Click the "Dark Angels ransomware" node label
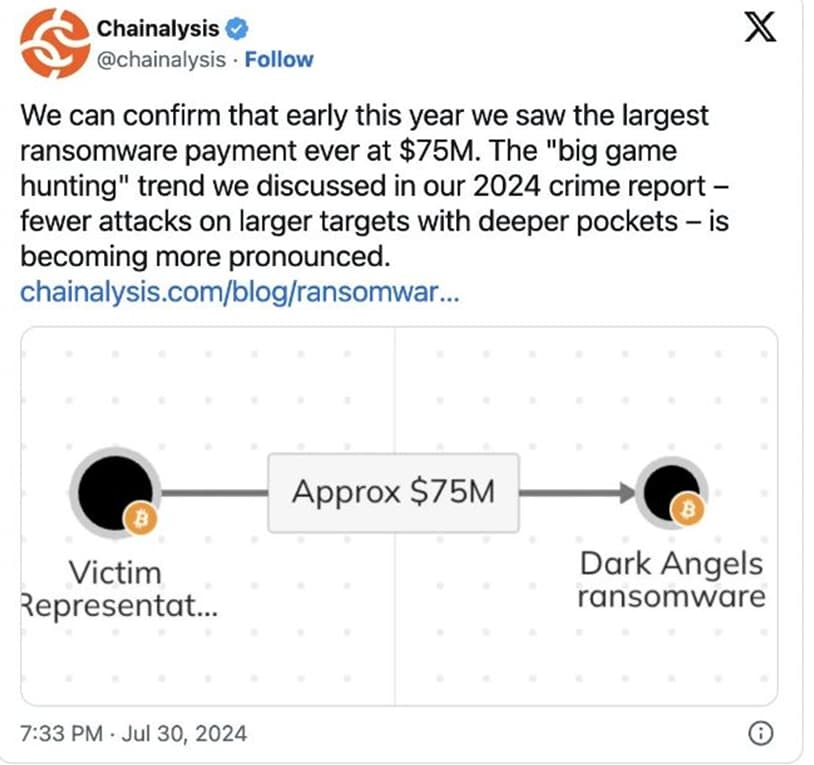 671,580
